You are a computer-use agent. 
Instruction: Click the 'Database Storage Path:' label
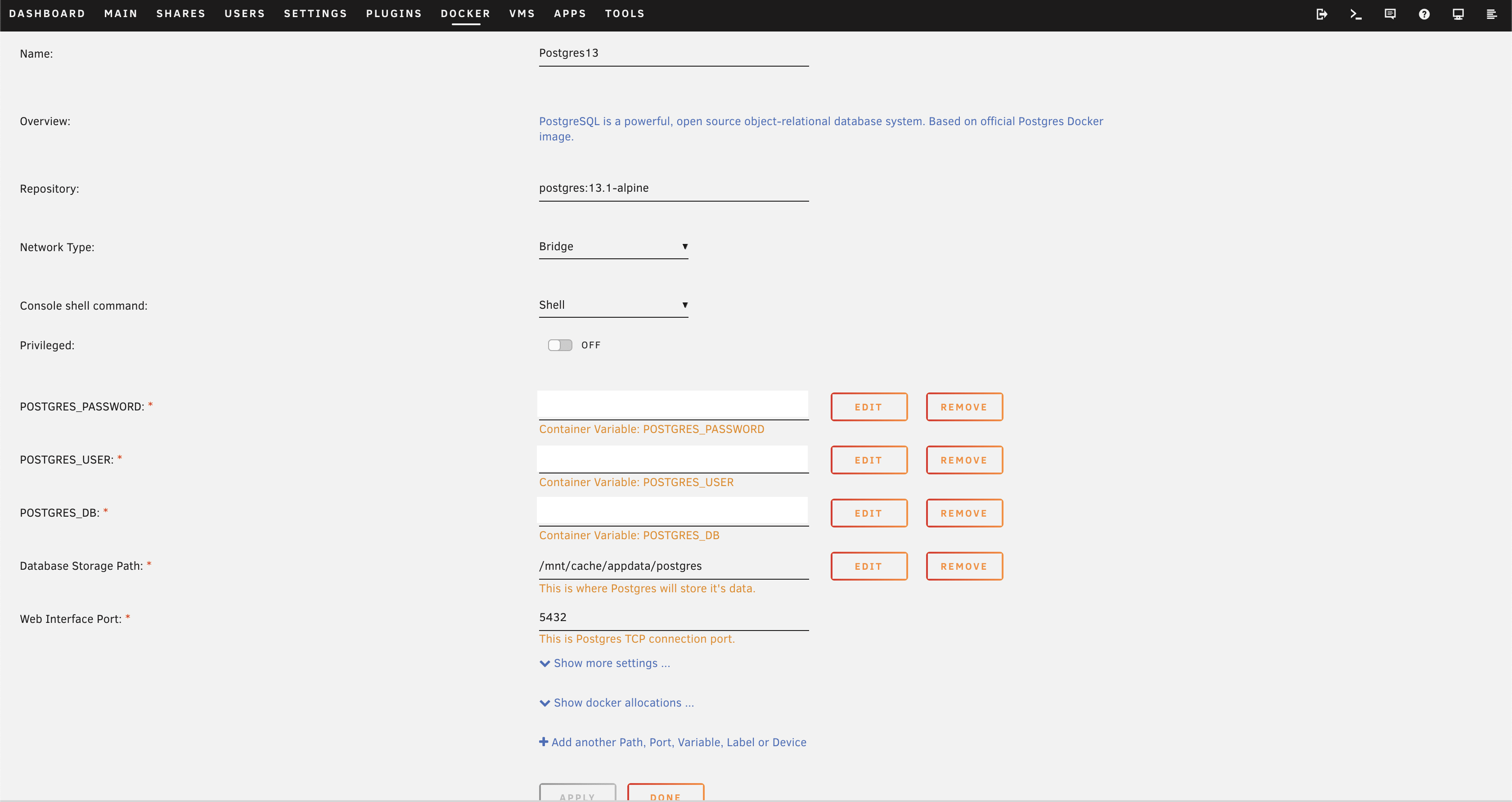coord(81,566)
